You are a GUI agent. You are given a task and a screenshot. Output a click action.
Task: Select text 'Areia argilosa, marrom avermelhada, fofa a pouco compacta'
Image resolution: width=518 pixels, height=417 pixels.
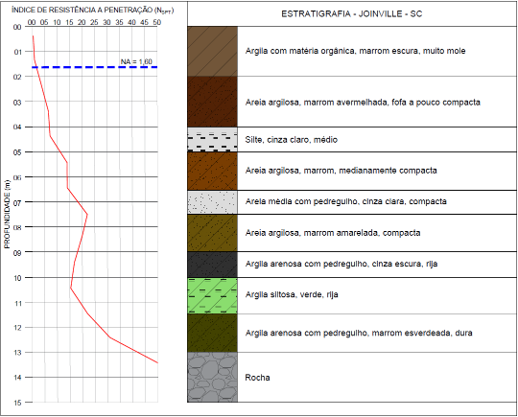(363, 102)
